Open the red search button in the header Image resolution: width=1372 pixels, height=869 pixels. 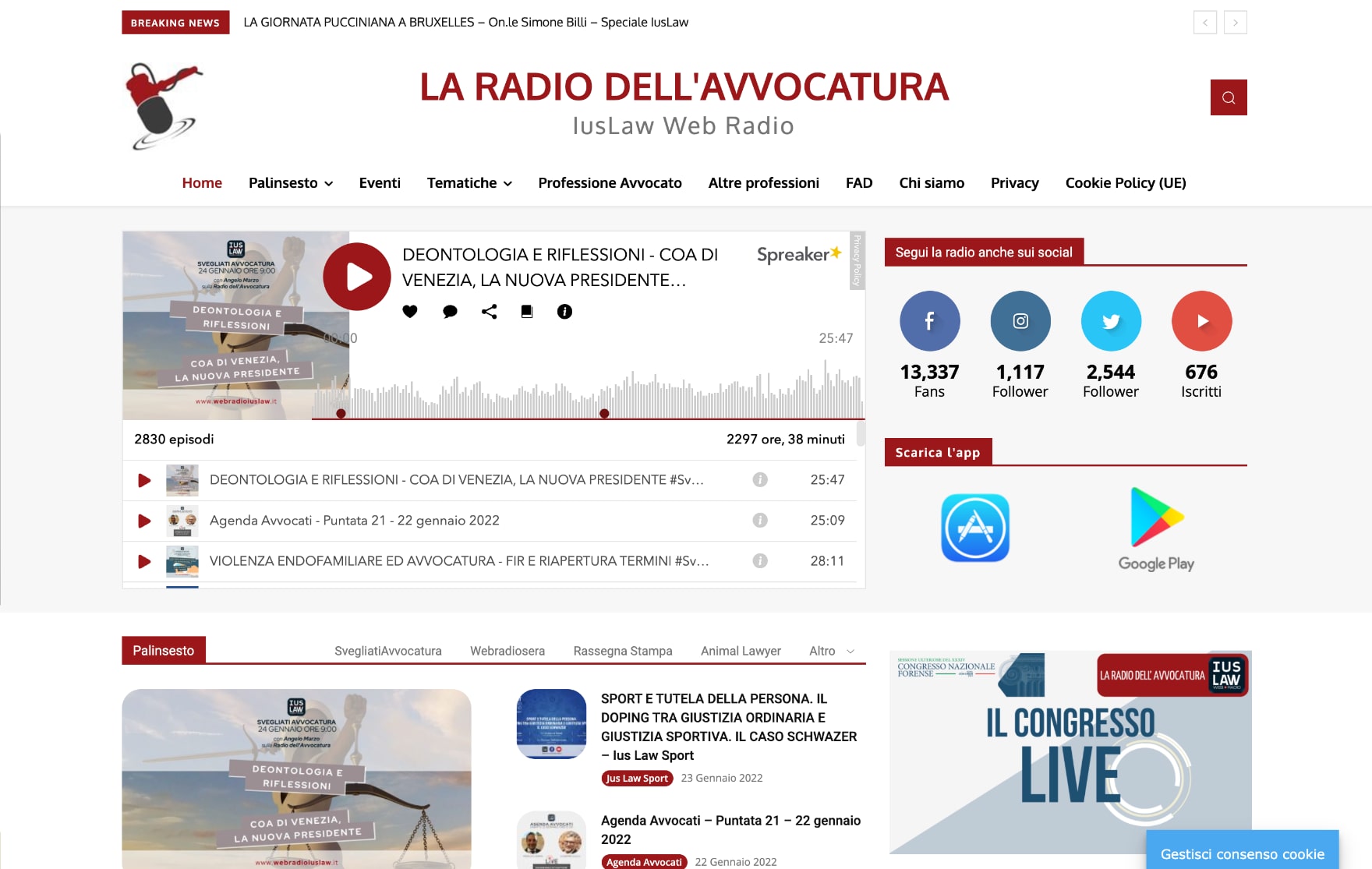1229,97
